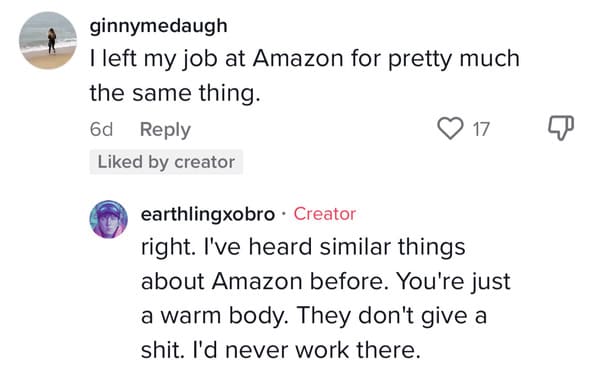Open ginnymedaugh's beach profile picture
The height and width of the screenshot is (370, 599).
point(48,40)
